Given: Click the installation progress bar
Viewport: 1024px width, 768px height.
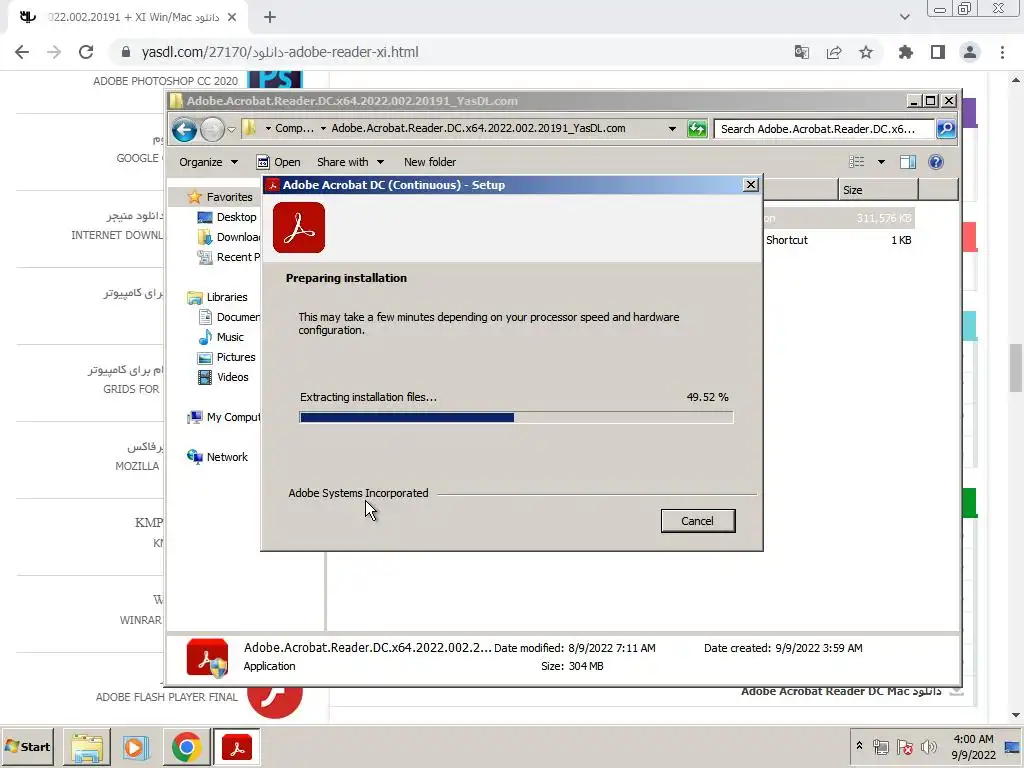Looking at the screenshot, I should [x=516, y=417].
